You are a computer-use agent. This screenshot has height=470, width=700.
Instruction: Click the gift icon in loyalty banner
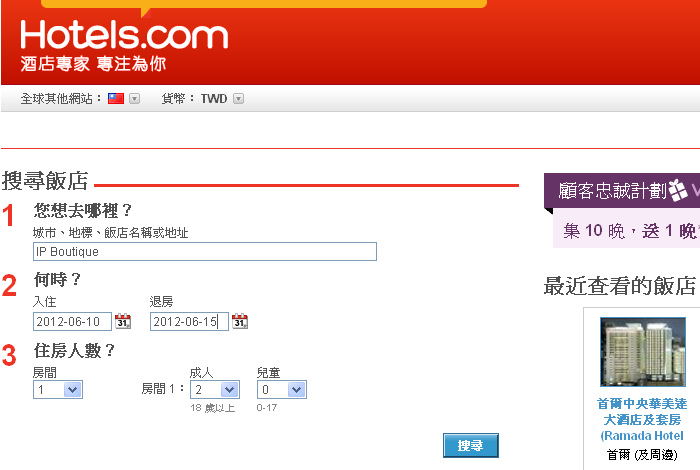click(678, 190)
